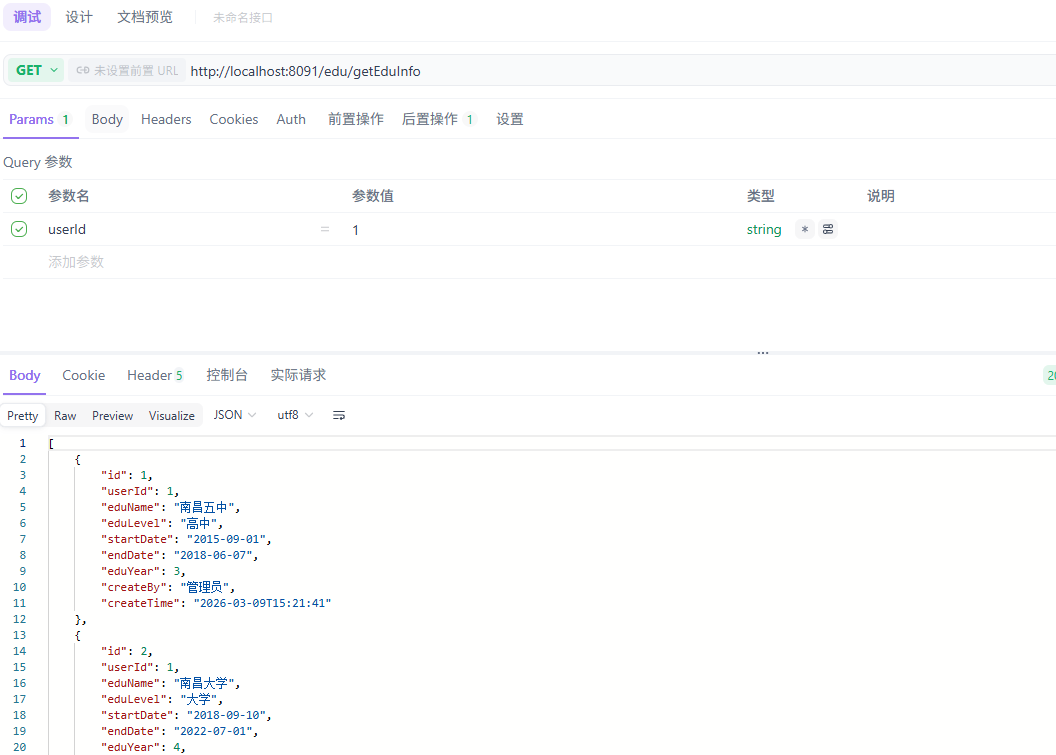Open the Auth tab
The width and height of the screenshot is (1056, 755).
coord(291,119)
